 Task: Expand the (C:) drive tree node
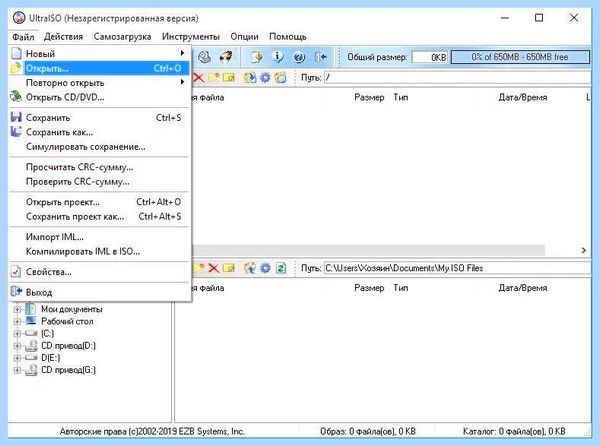(x=17, y=334)
